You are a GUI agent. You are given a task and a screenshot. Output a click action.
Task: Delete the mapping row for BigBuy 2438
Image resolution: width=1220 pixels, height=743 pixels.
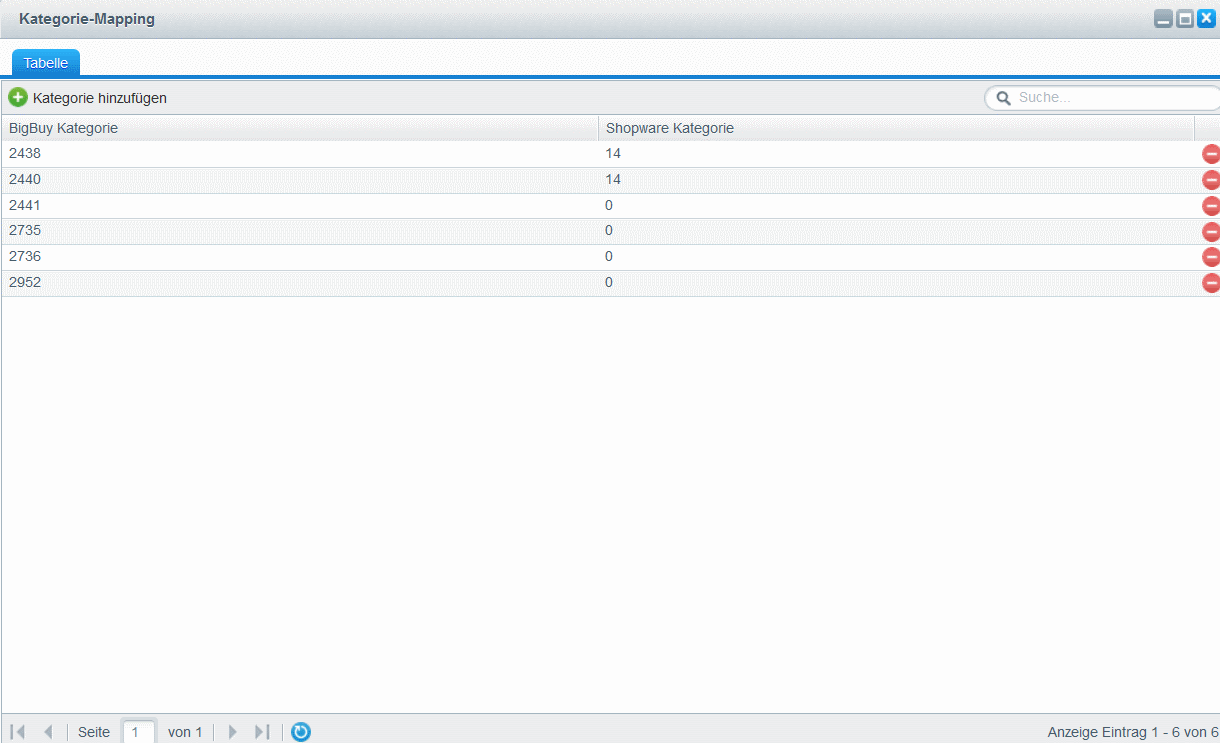click(1210, 154)
